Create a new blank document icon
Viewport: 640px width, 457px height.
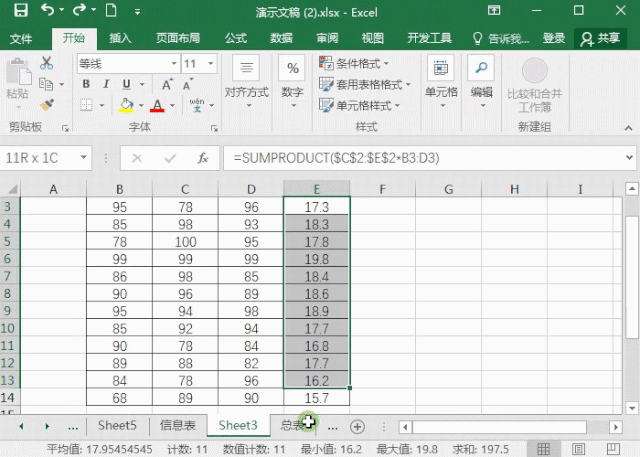coord(111,10)
